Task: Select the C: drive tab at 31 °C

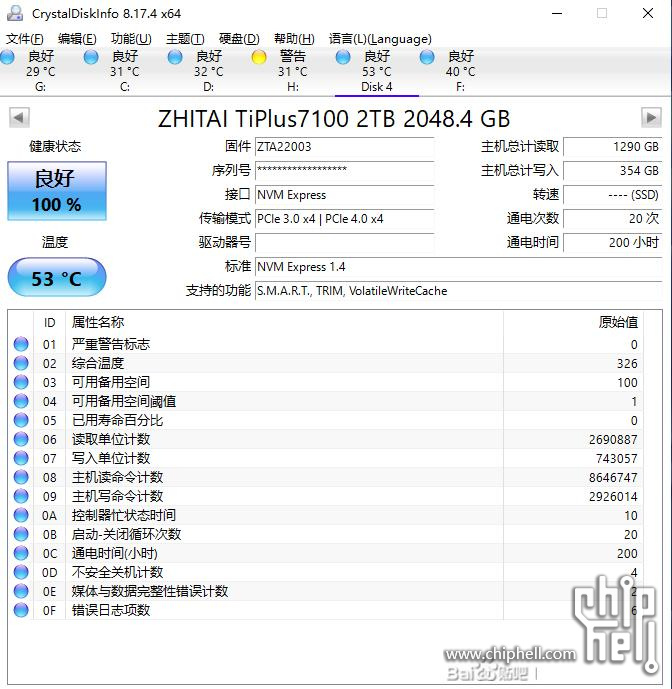Action: (125, 71)
